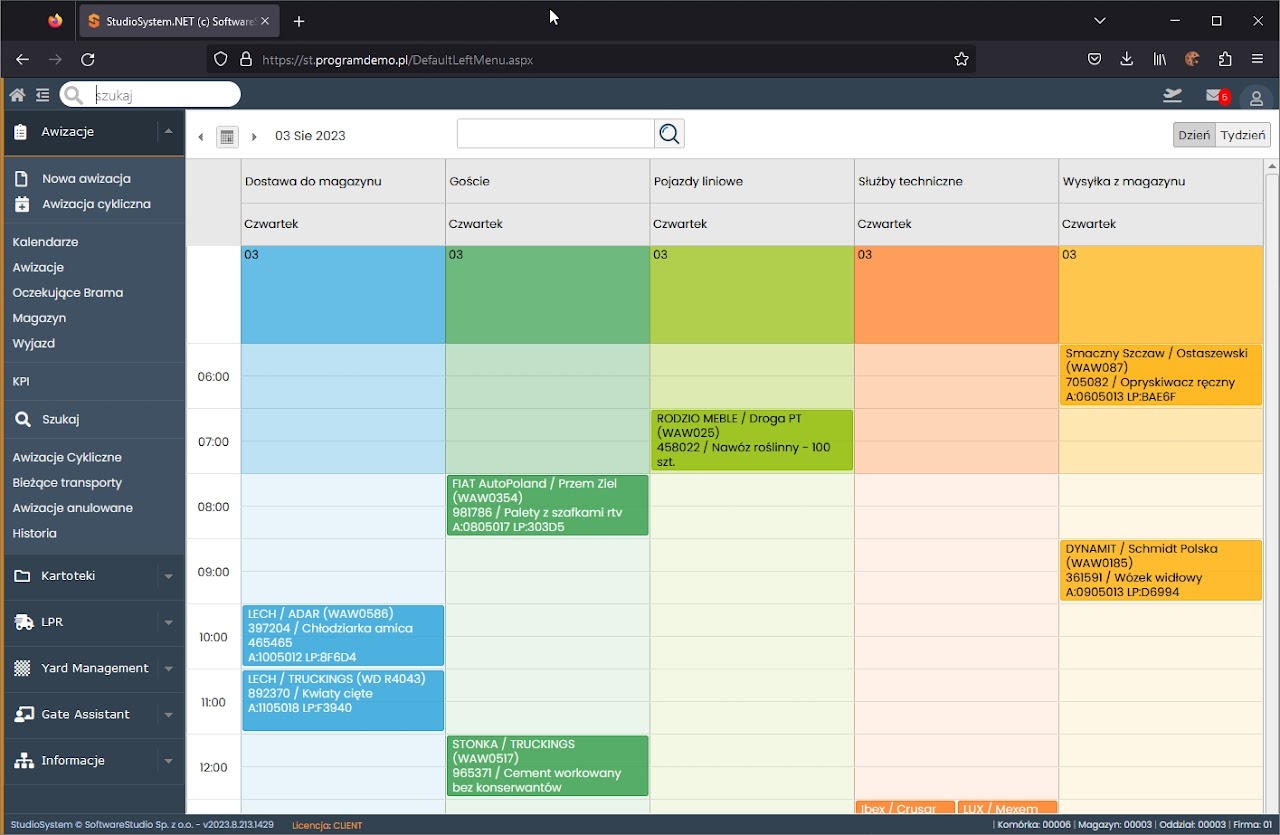Click the magnifier search button beside filter field
Viewport: 1280px width, 835px height.
pyautogui.click(x=669, y=134)
